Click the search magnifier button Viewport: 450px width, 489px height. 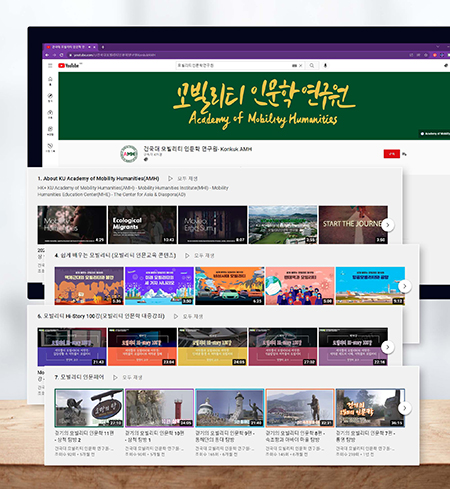tap(311, 66)
